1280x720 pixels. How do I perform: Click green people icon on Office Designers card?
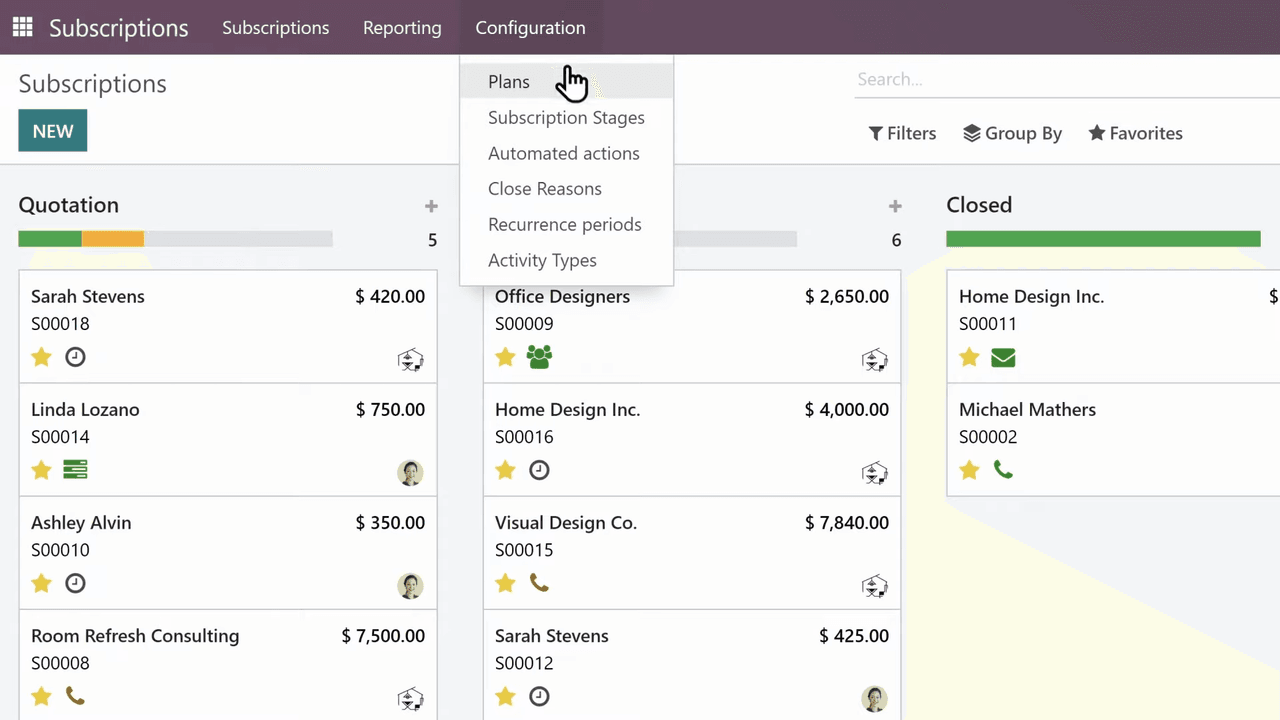[539, 357]
